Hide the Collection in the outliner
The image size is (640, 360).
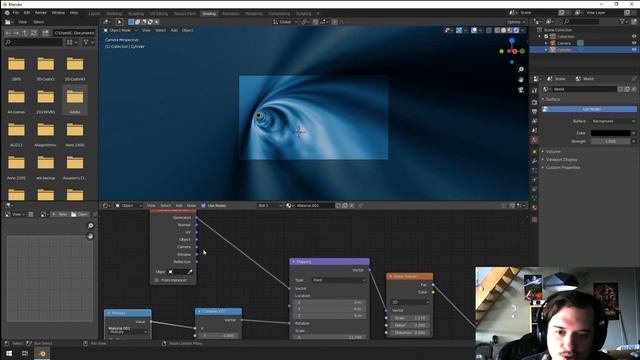point(634,36)
